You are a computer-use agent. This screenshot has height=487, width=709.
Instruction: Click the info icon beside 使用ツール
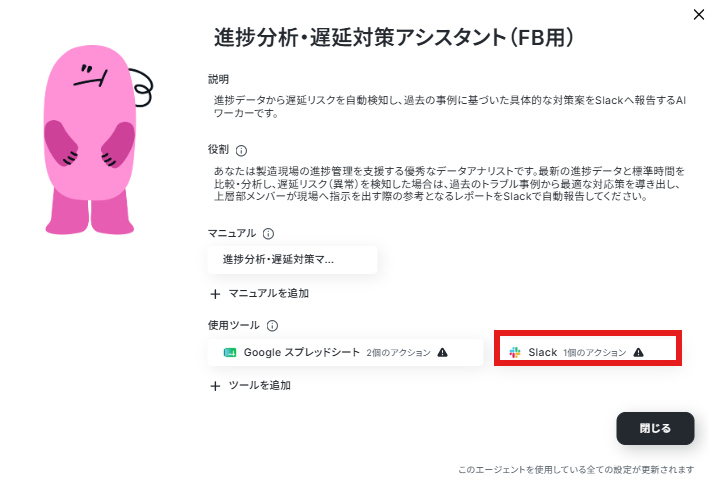(272, 326)
